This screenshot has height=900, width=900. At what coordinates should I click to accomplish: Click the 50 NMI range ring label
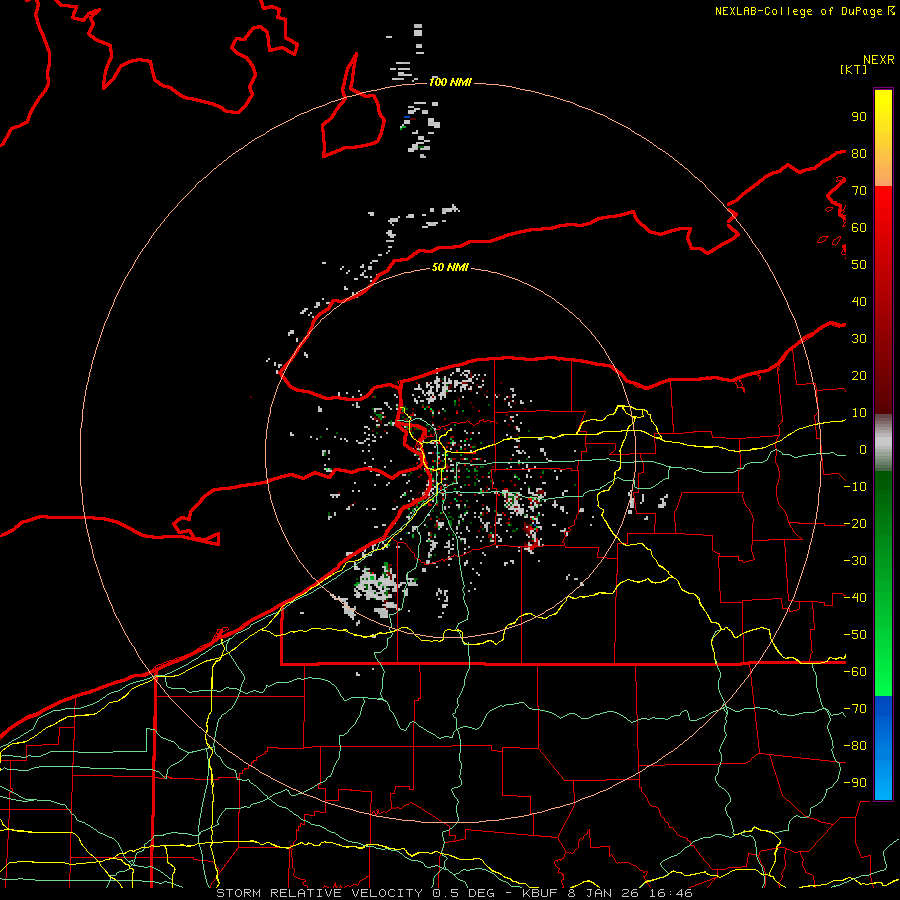(x=450, y=267)
